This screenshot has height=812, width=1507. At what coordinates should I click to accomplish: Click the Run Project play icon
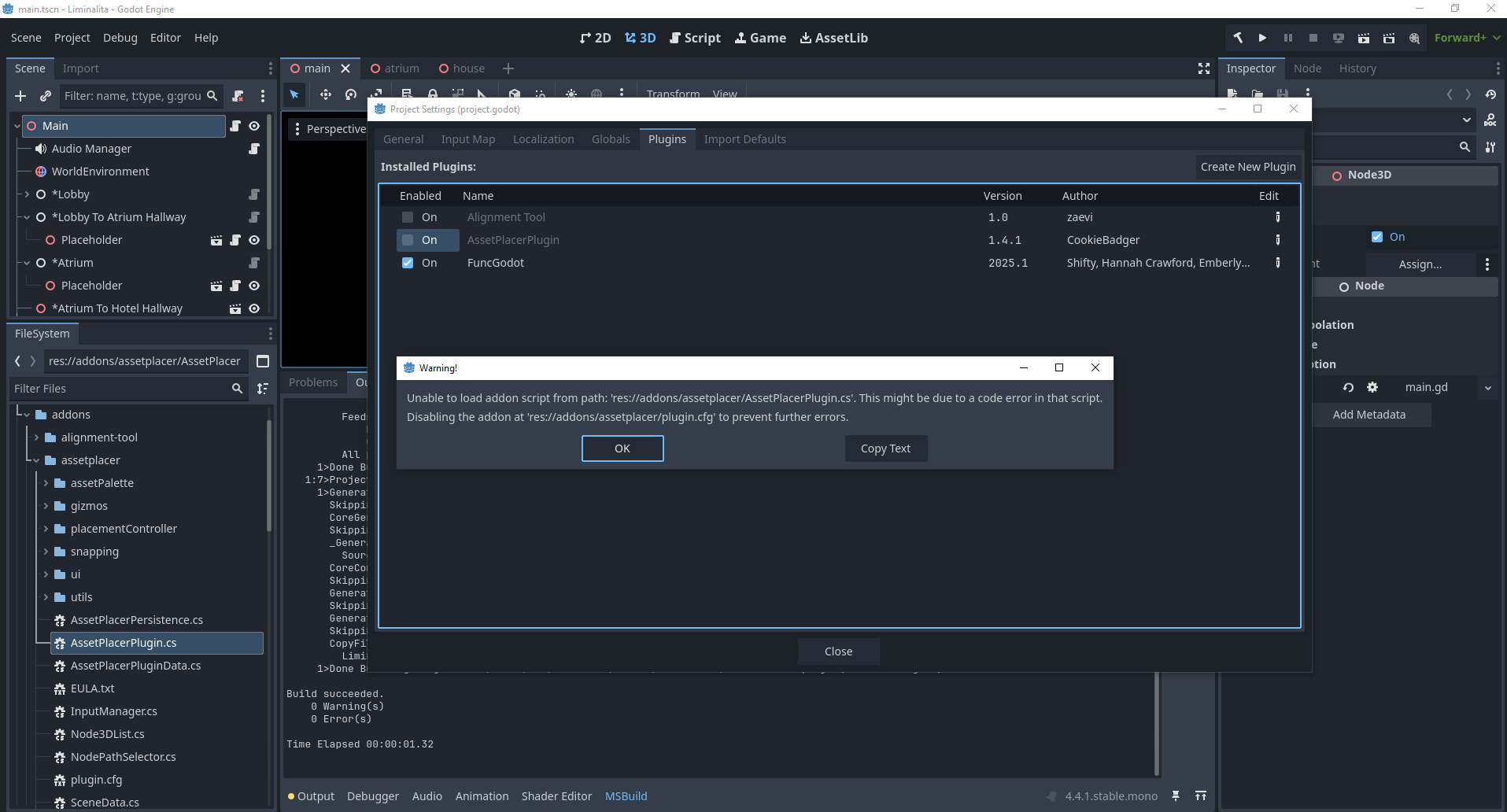[x=1262, y=38]
